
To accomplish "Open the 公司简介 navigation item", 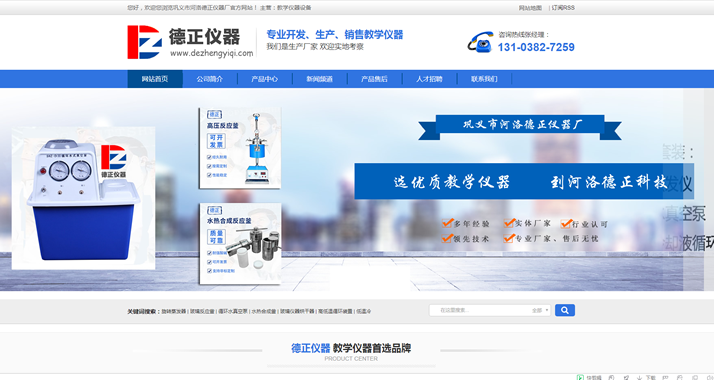I will pos(209,79).
